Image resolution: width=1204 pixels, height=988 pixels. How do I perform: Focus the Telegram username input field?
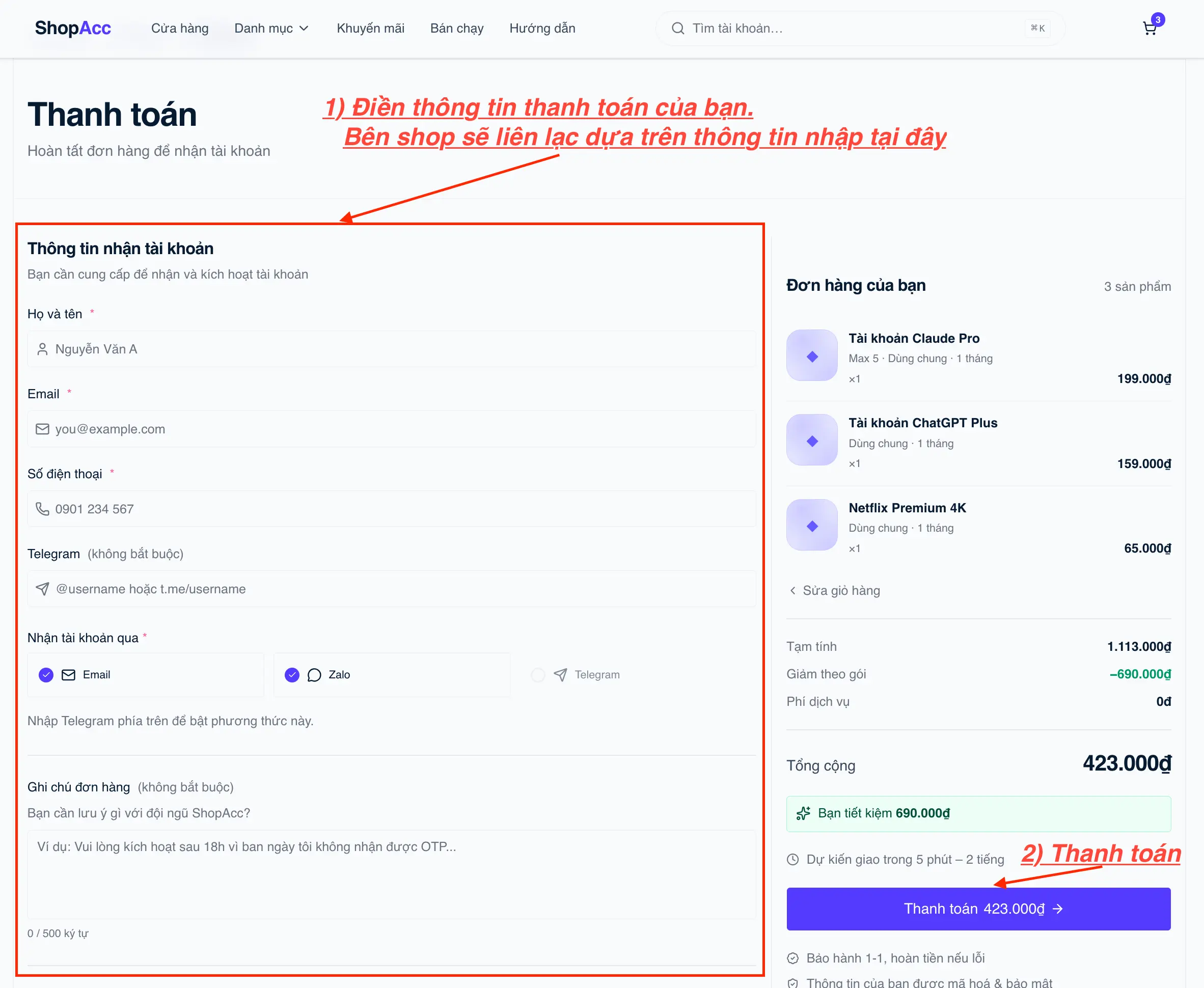coord(392,589)
